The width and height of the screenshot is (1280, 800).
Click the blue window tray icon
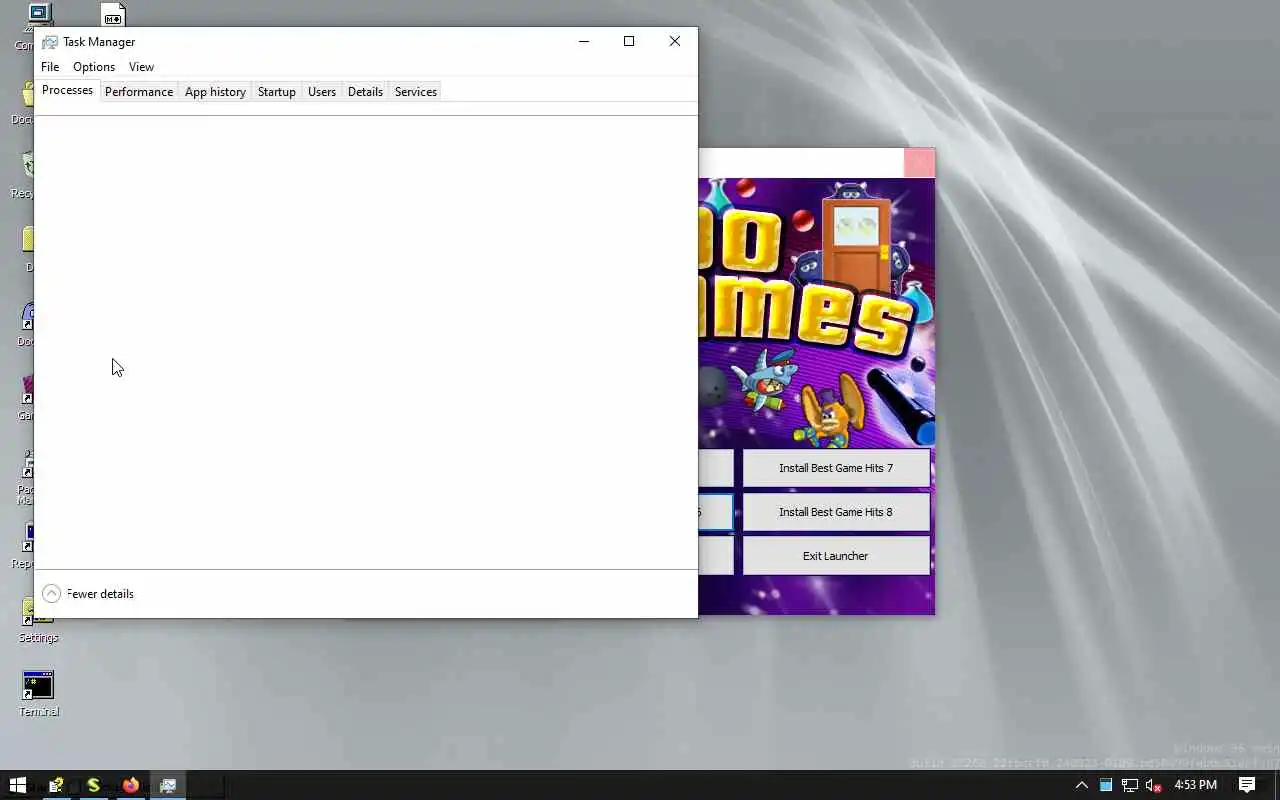(1106, 785)
